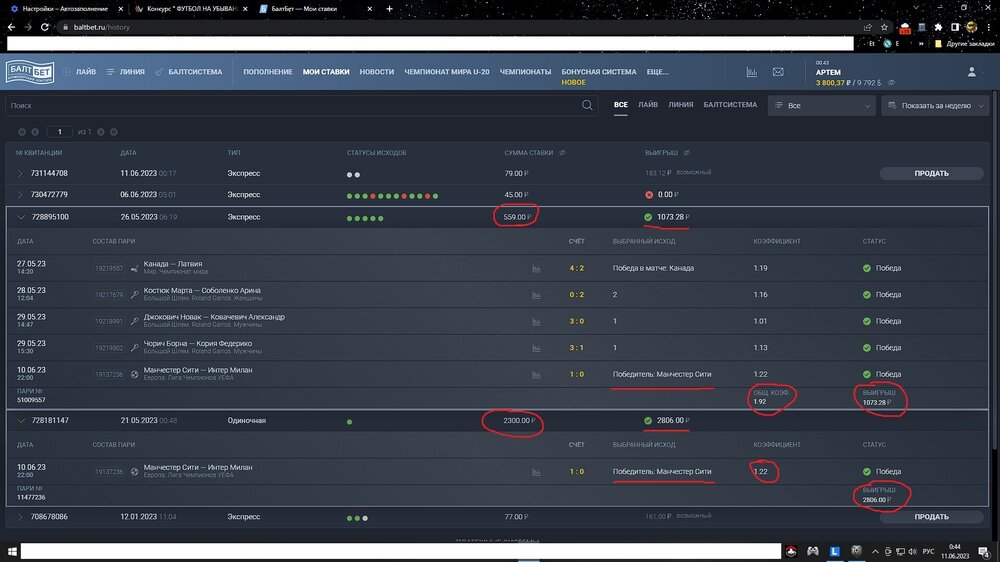Open the Все filter dropdown
The height and width of the screenshot is (562, 1000).
tap(821, 105)
